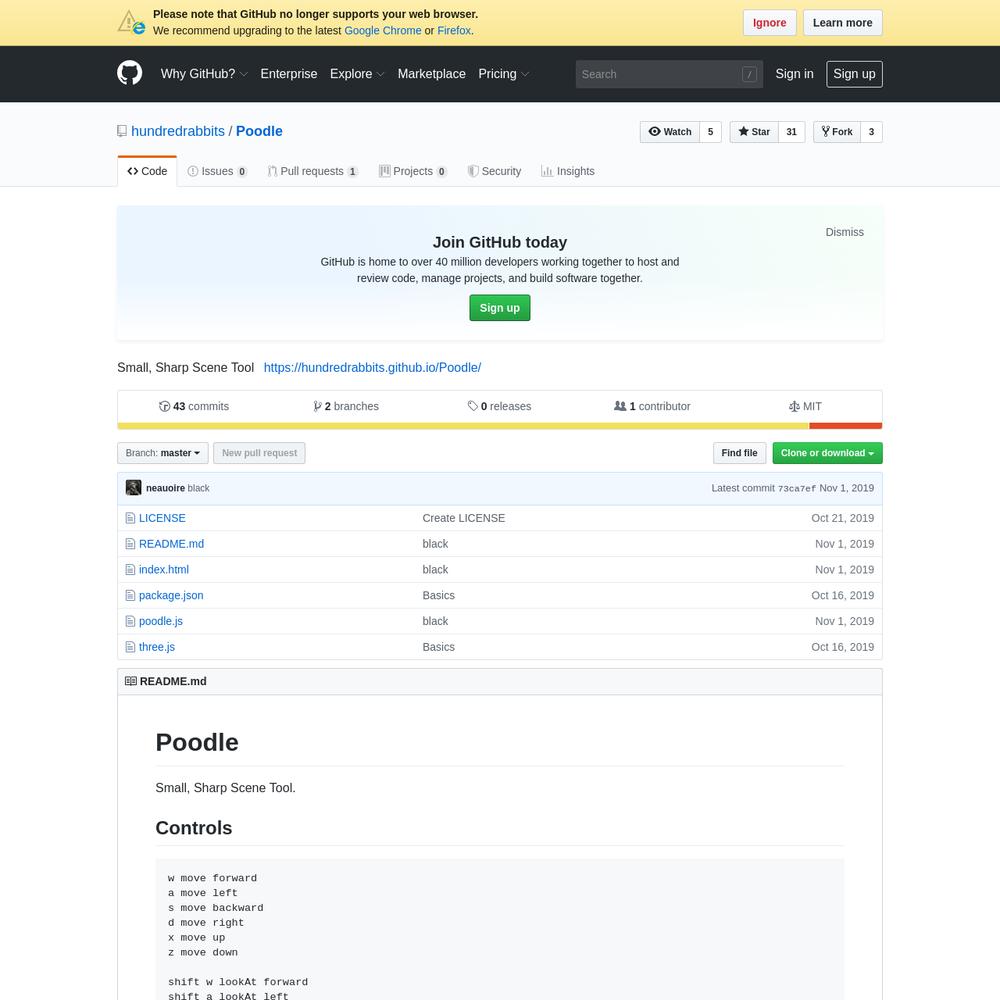The width and height of the screenshot is (1000, 1000).
Task: Open the Poodle repository name link
Action: pos(259,131)
